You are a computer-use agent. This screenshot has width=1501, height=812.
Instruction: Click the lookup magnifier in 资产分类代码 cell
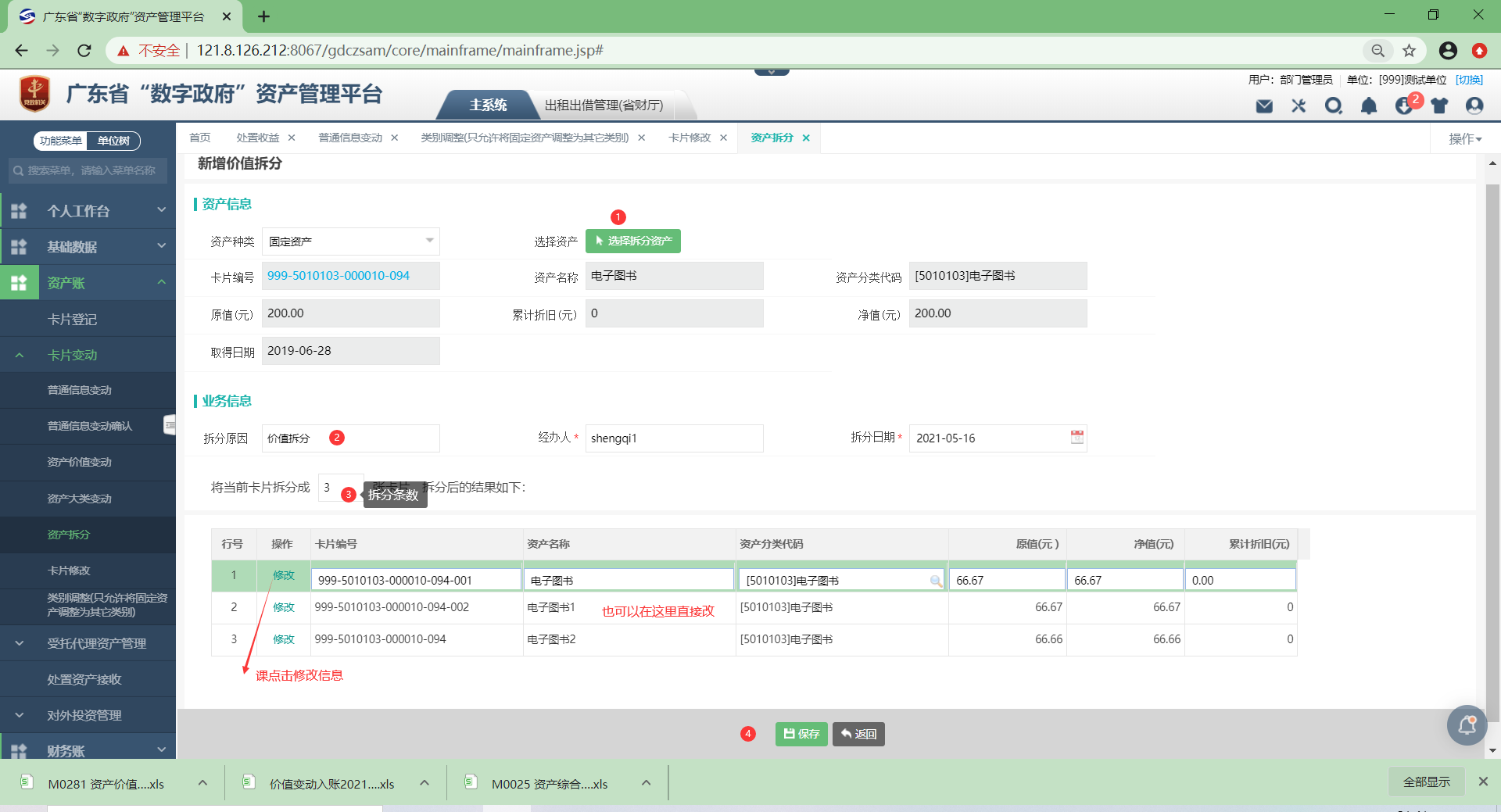coord(936,581)
